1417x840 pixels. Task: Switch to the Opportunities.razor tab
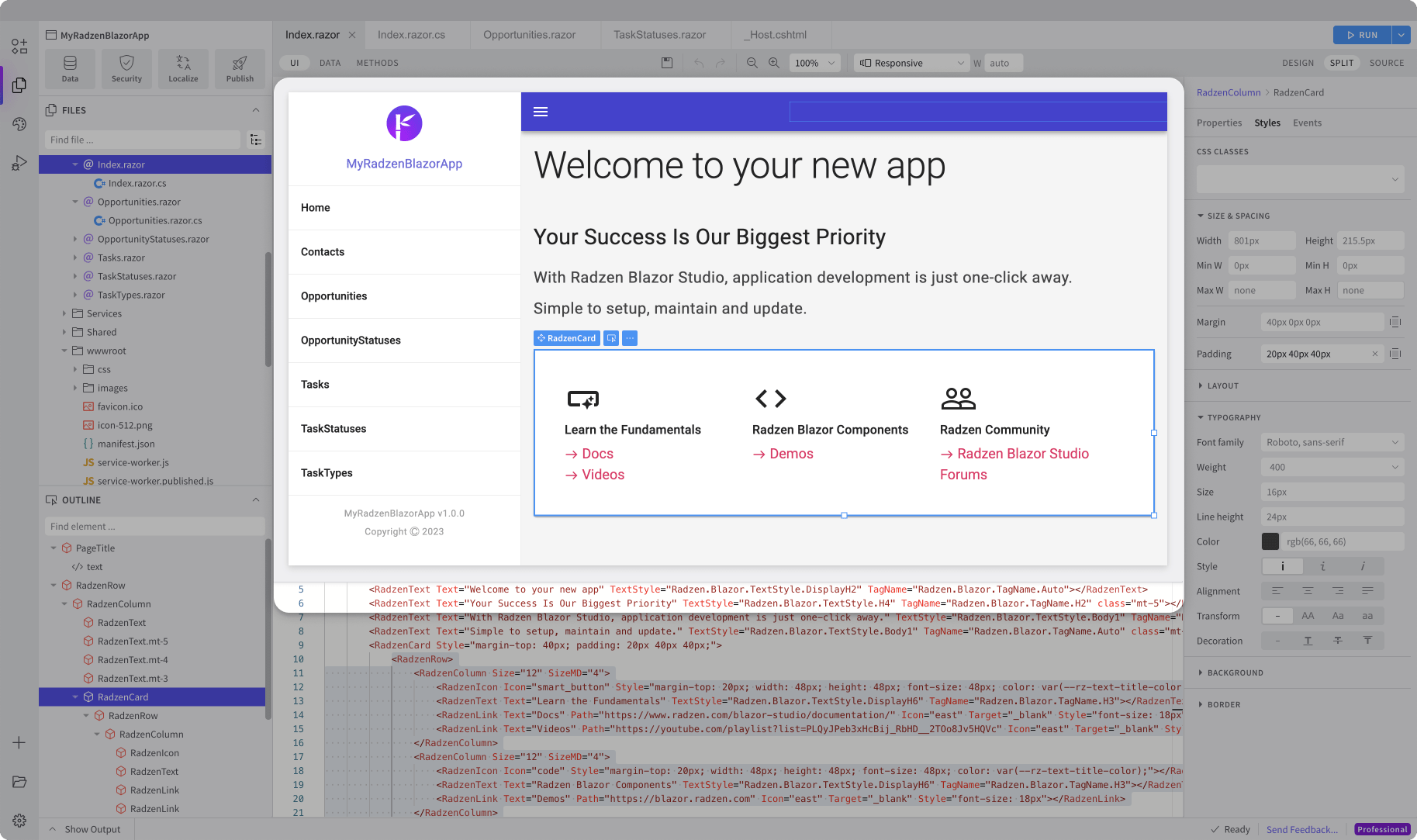529,35
